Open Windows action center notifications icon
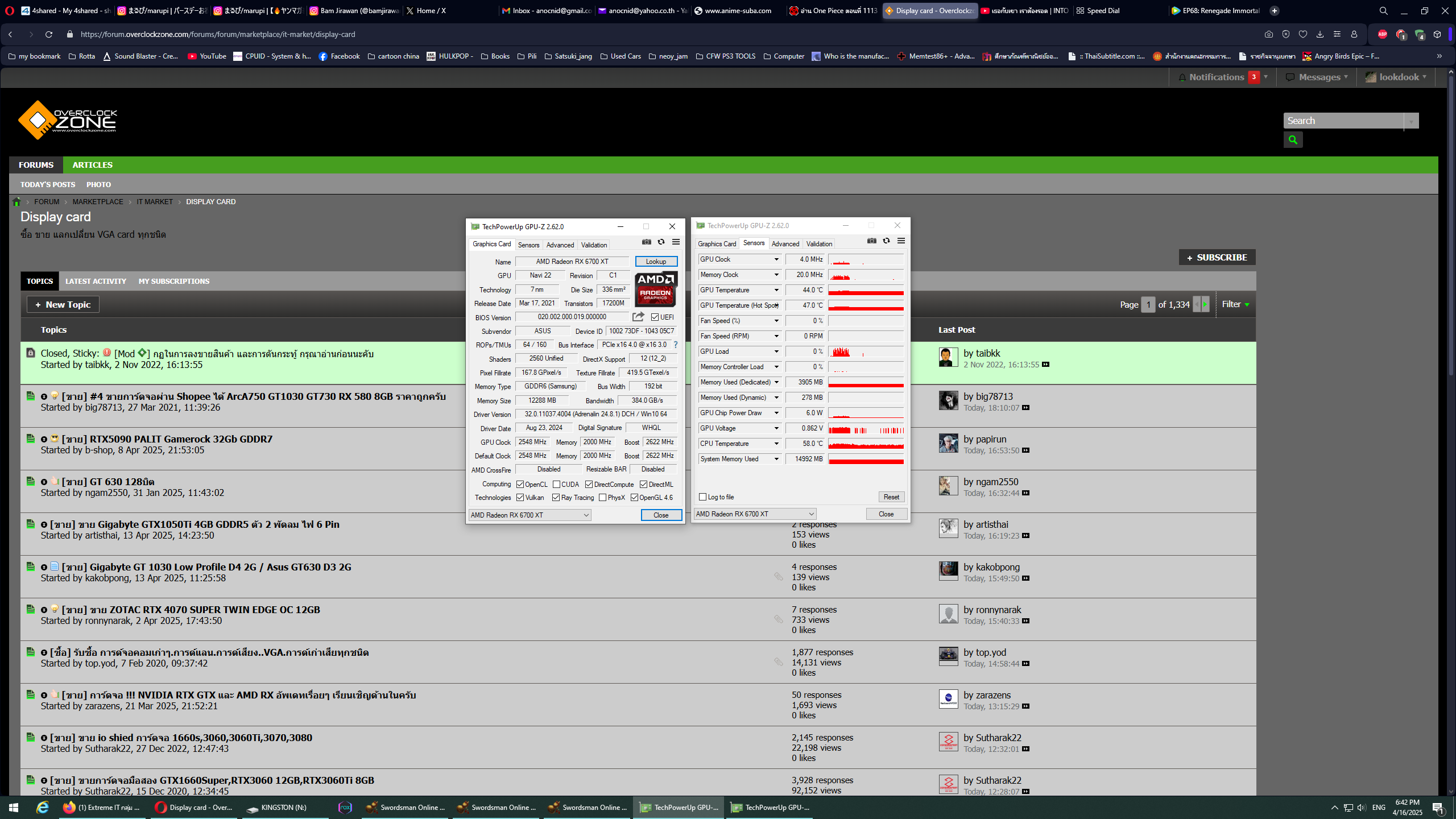 tap(1438, 808)
